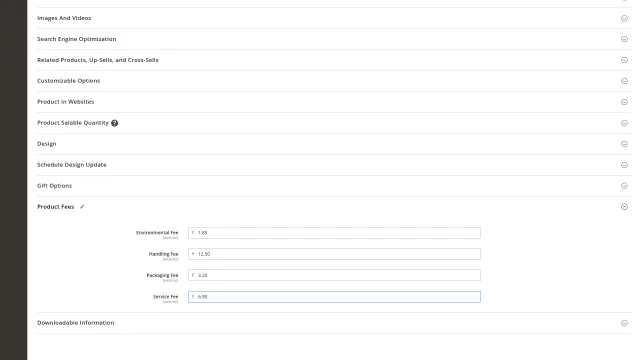Expand the Search Engine Optimization section

point(624,39)
